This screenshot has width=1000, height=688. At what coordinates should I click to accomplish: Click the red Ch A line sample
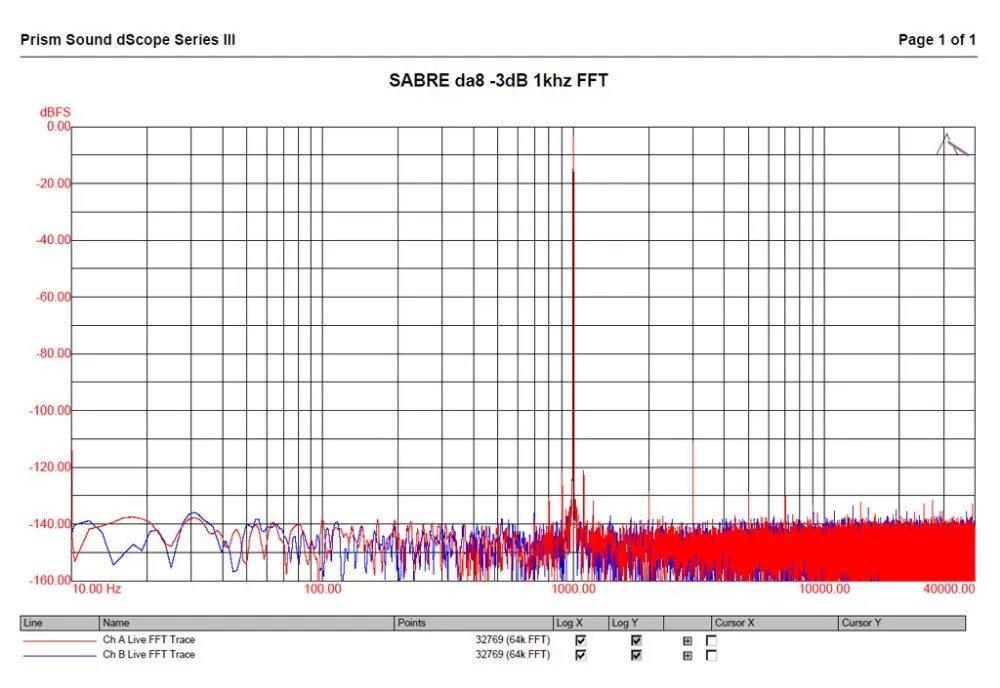point(59,641)
